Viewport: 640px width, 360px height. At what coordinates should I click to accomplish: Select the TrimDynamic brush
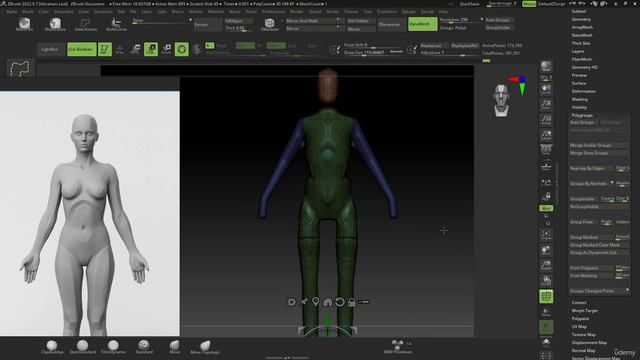113,347
